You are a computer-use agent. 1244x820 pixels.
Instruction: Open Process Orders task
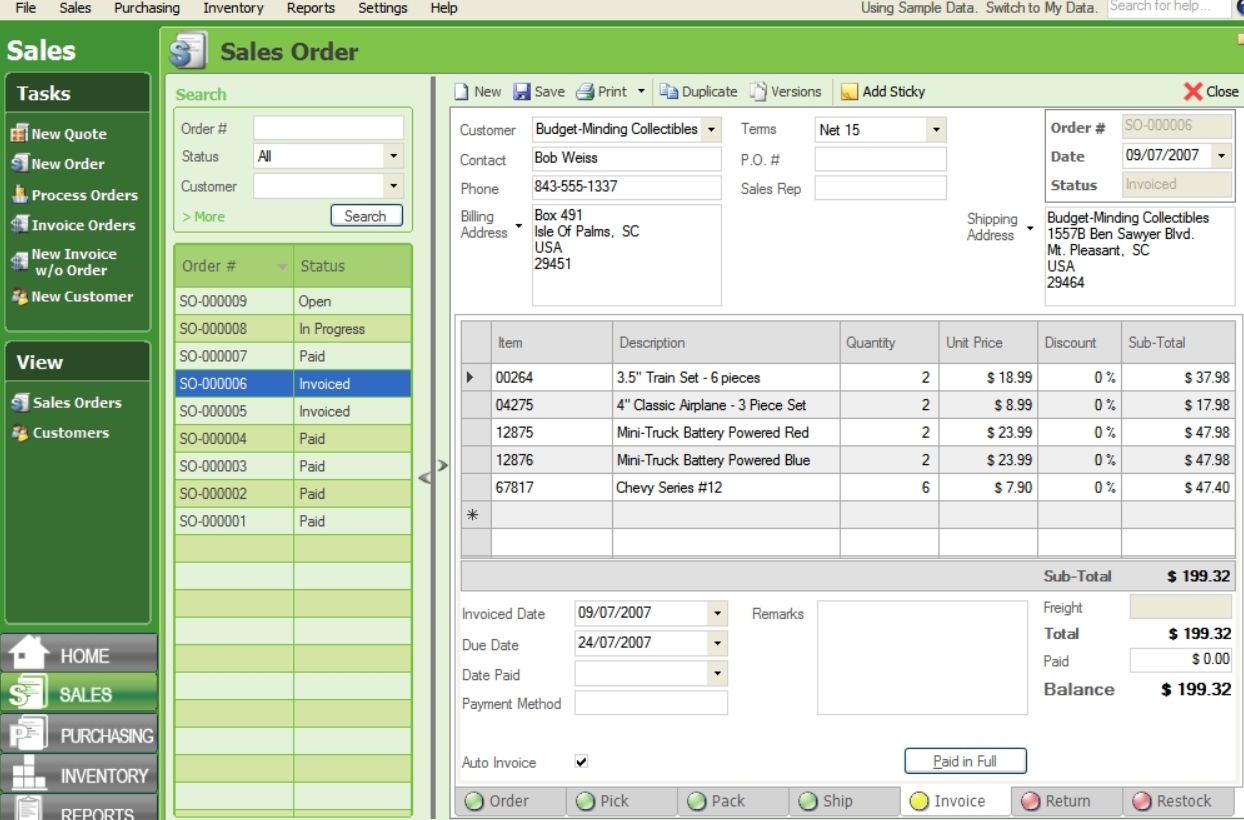74,195
